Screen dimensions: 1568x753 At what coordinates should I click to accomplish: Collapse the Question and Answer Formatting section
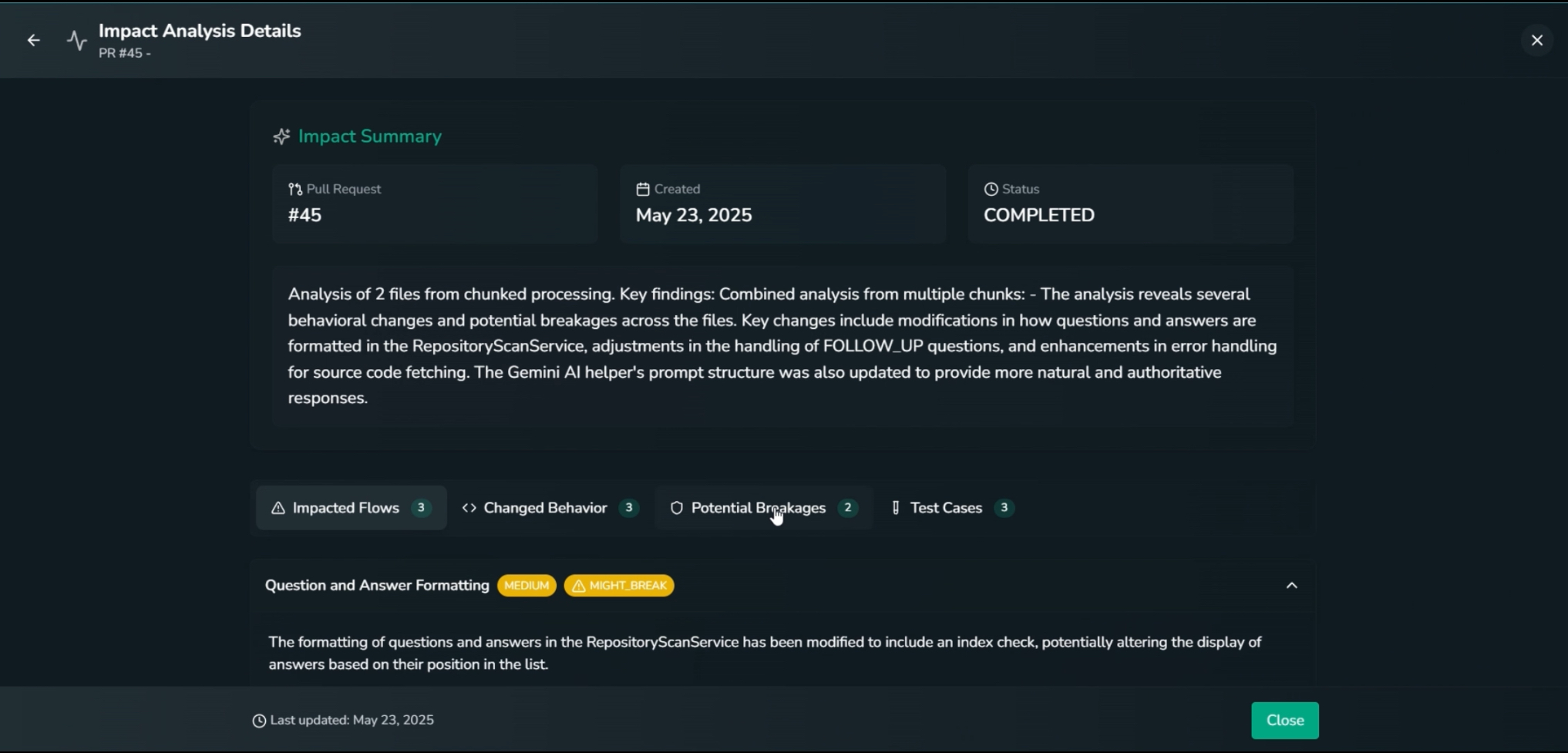1291,586
